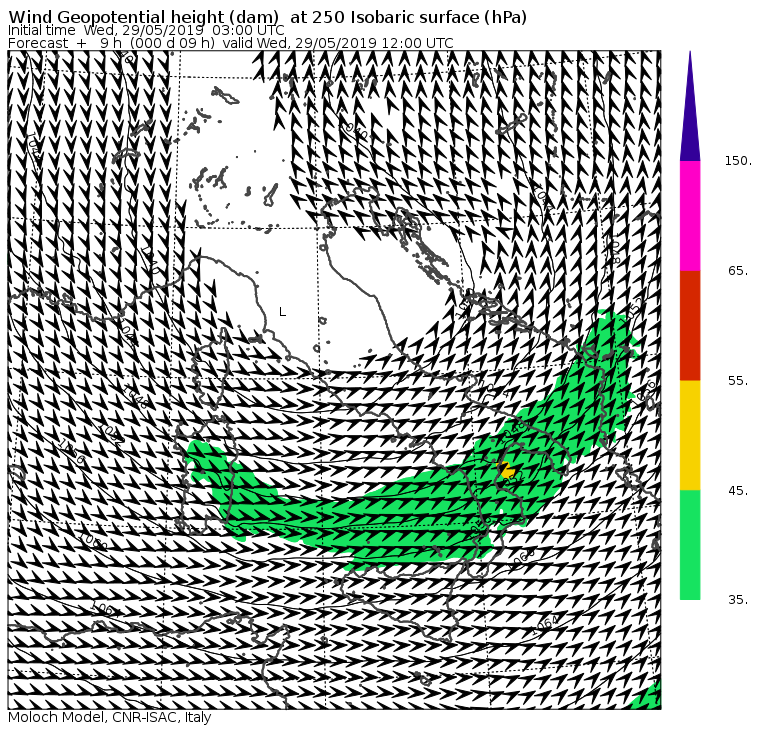The width and height of the screenshot is (760, 731).
Task: Click the 'Moloch Model, CNR-ISAC, Italy' footer credit
Action: click(110, 717)
